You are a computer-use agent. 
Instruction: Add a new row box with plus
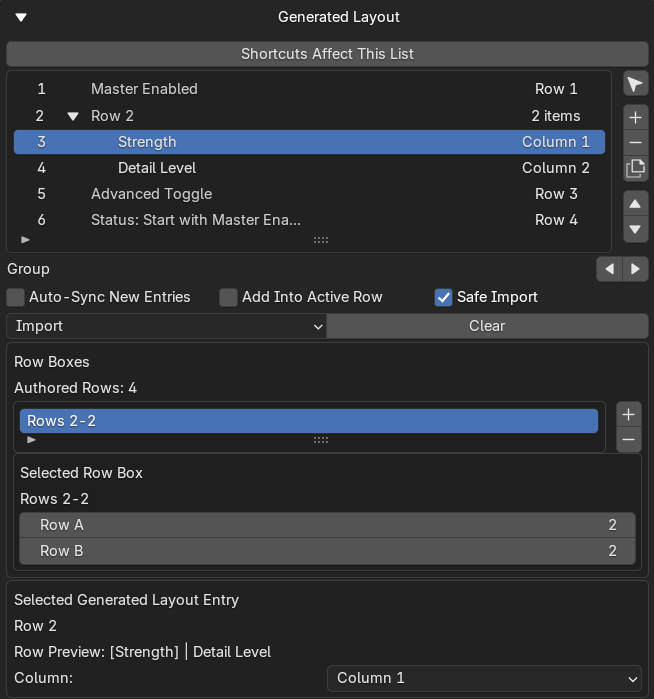(x=629, y=415)
